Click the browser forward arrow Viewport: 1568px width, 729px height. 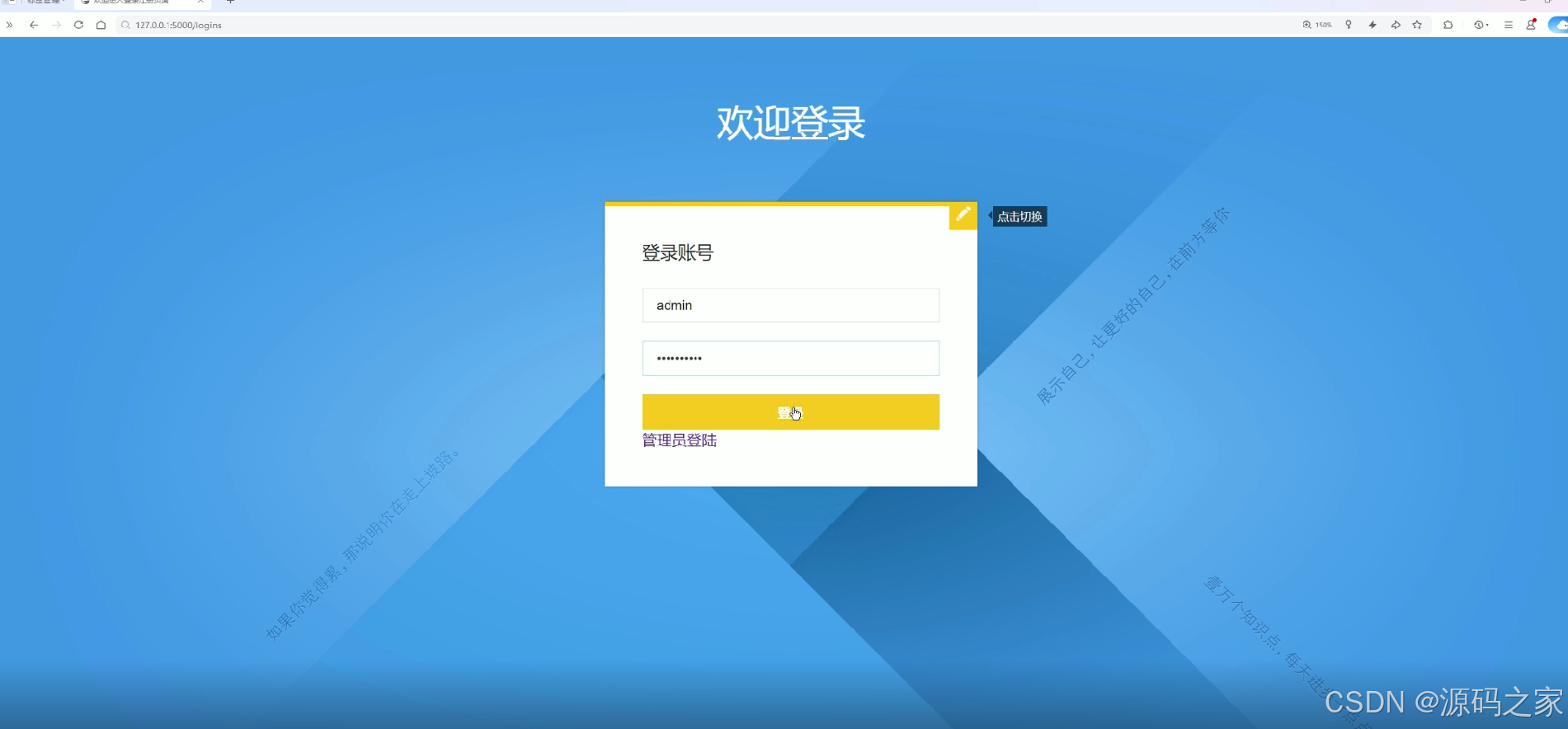[x=56, y=25]
